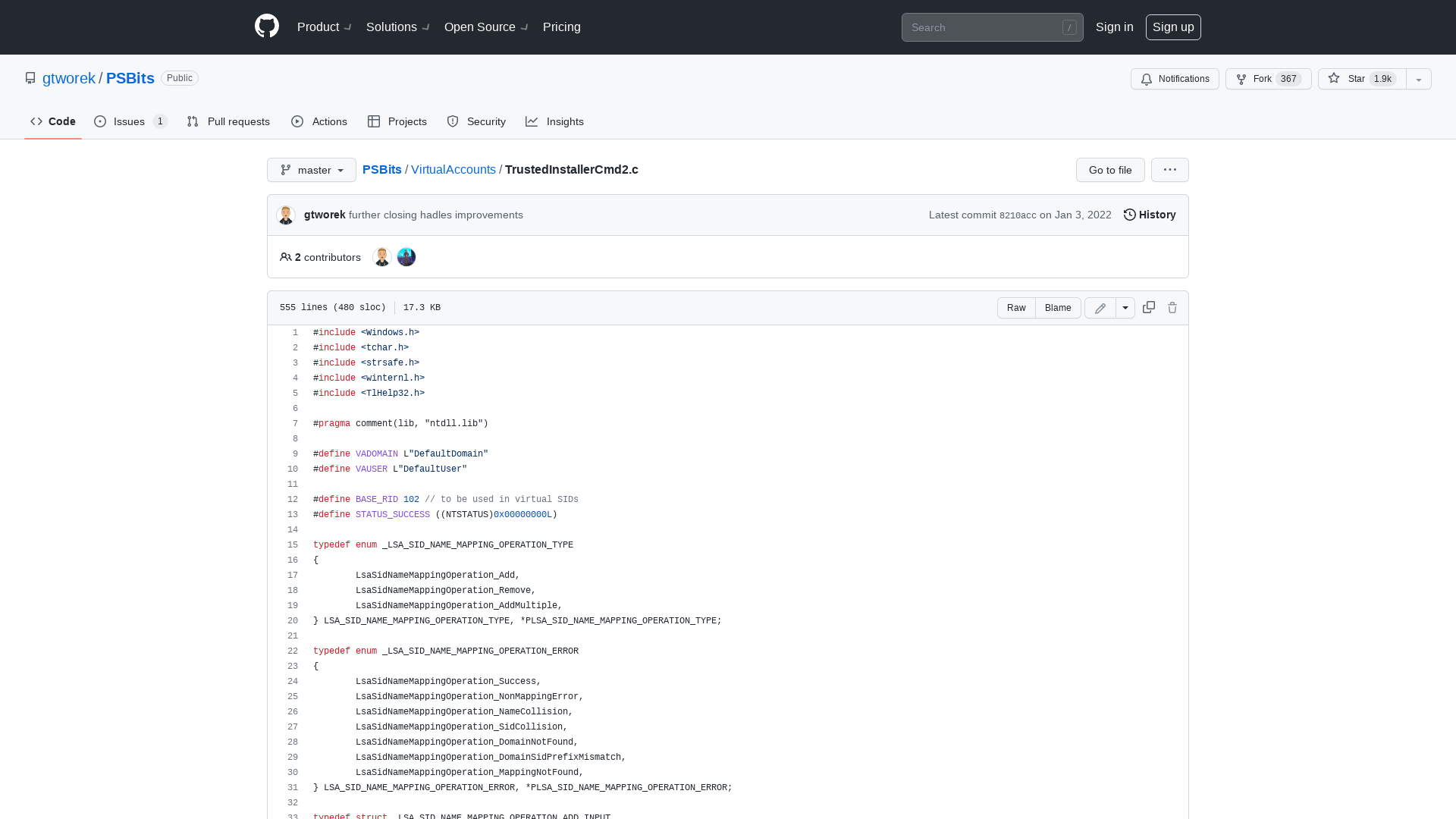Viewport: 1456px width, 819px height.
Task: Open commit 8210acc link
Action: pos(1018,215)
